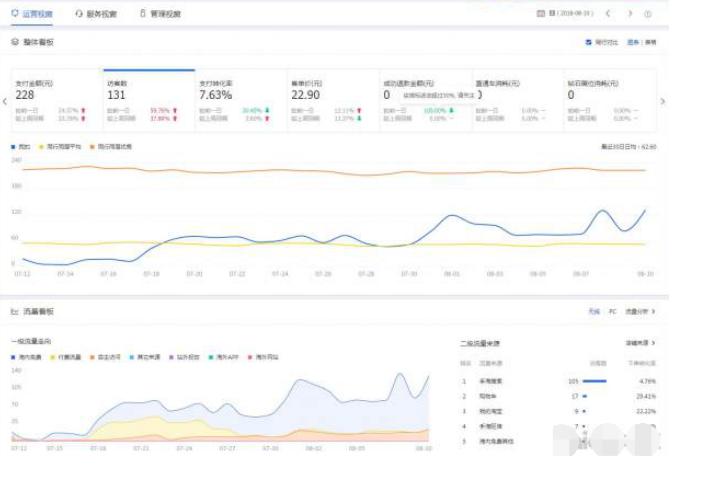This screenshot has height=479, width=705.
Task: Open the 流量分析 link
Action: click(x=640, y=312)
